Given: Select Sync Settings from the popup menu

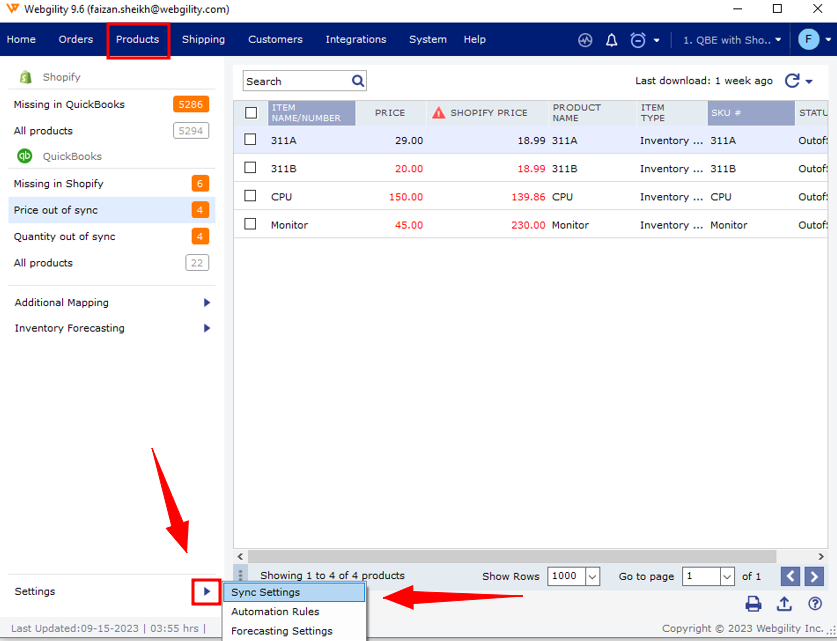Looking at the screenshot, I should (x=294, y=592).
